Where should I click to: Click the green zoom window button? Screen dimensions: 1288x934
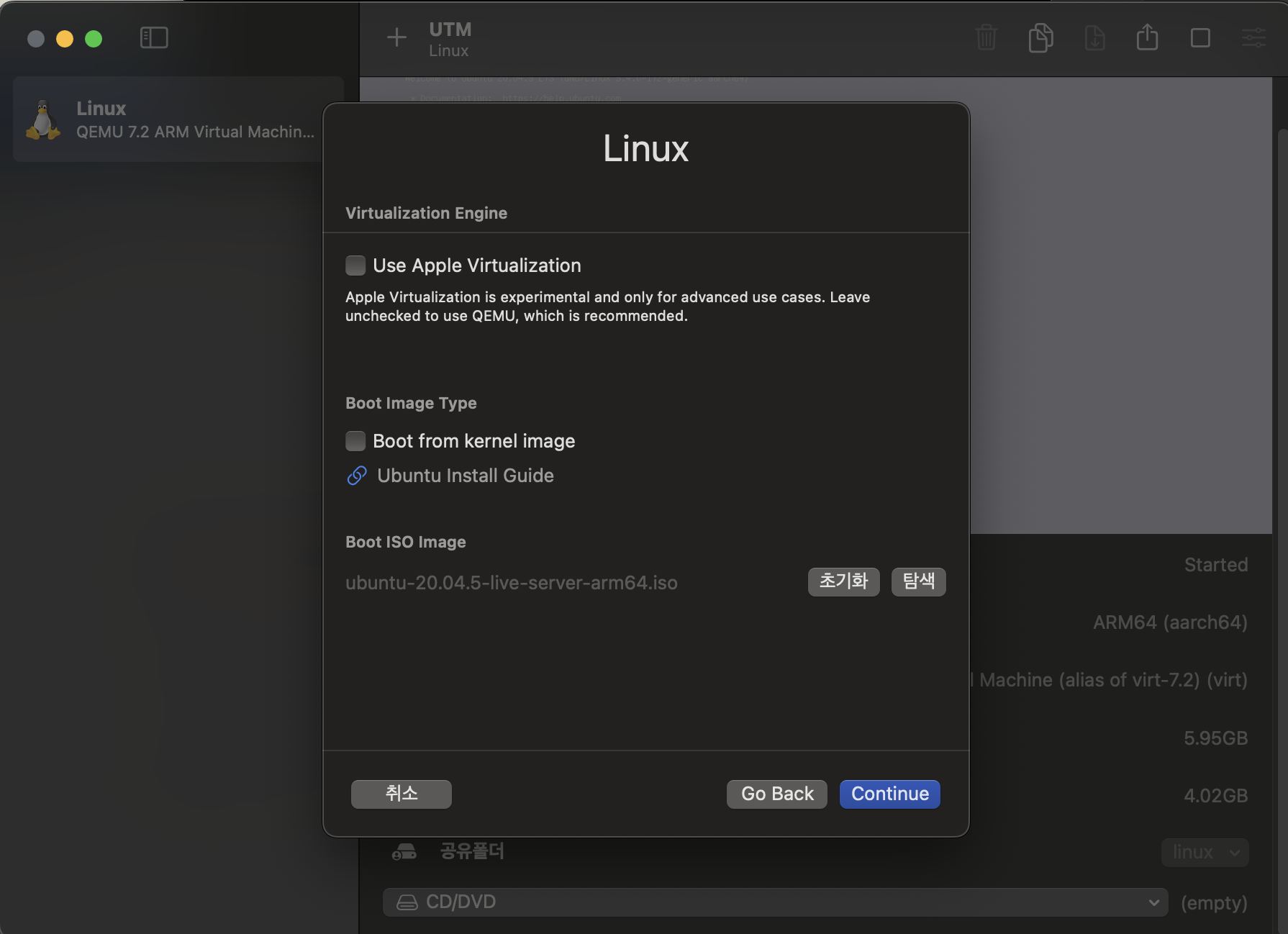point(94,38)
